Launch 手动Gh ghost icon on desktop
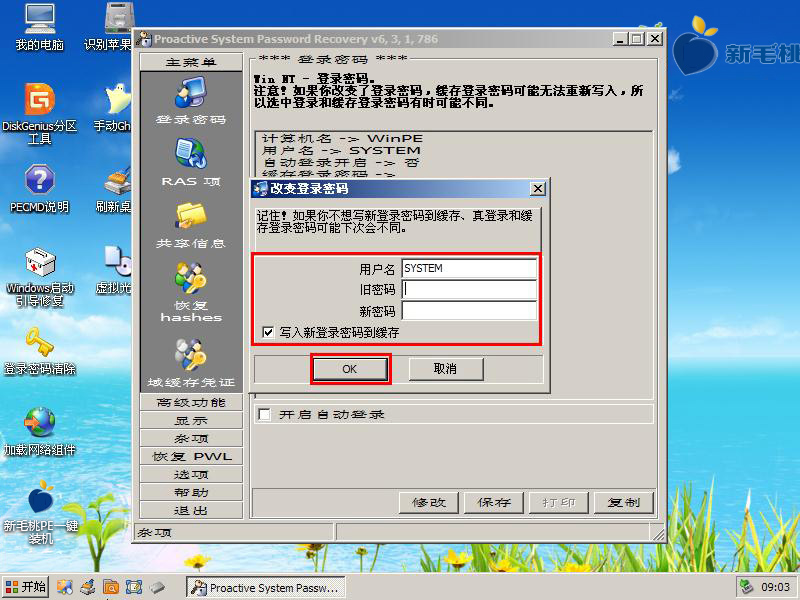 pos(114,108)
